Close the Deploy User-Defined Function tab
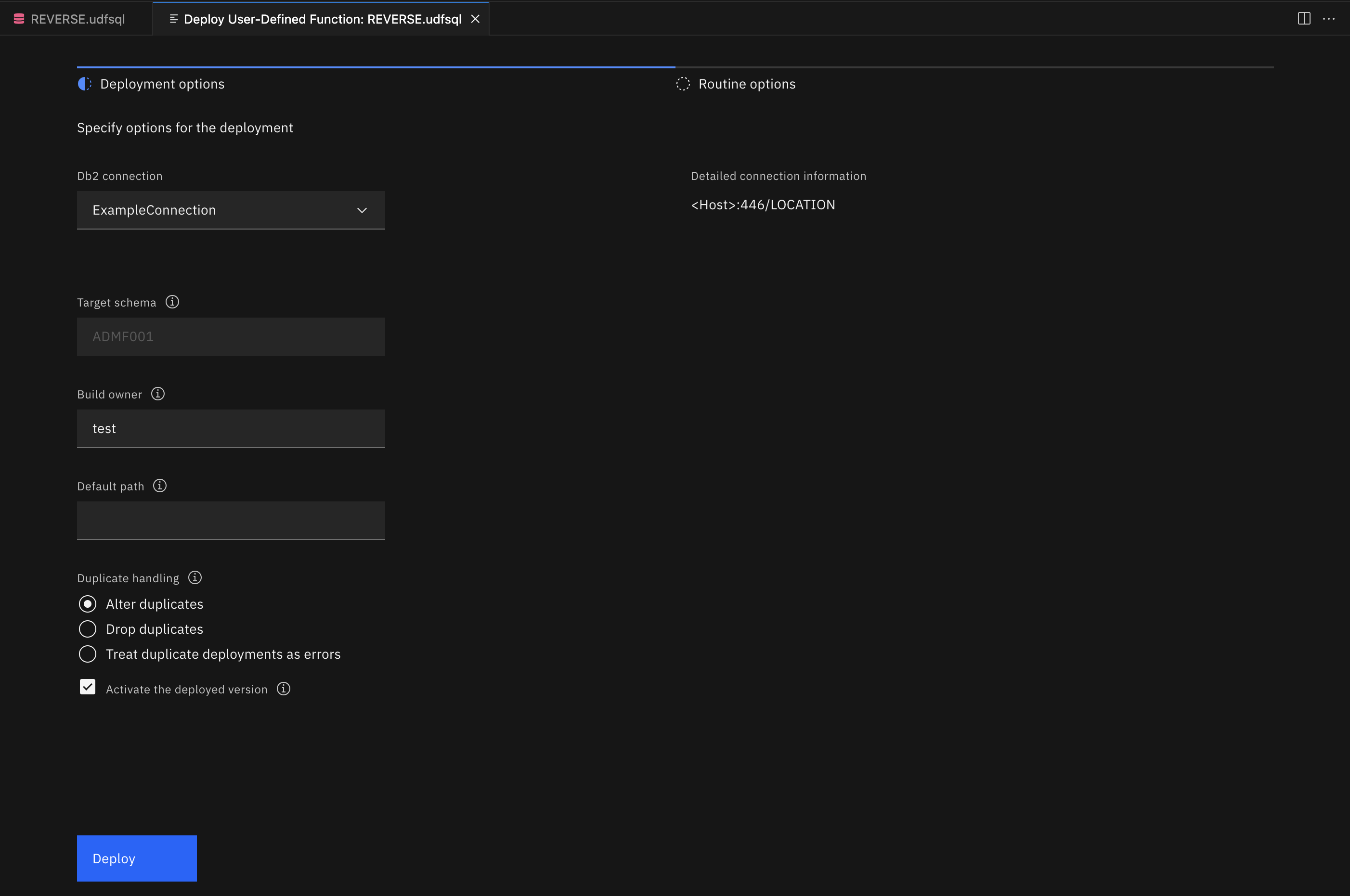The width and height of the screenshot is (1350, 896). click(x=475, y=19)
